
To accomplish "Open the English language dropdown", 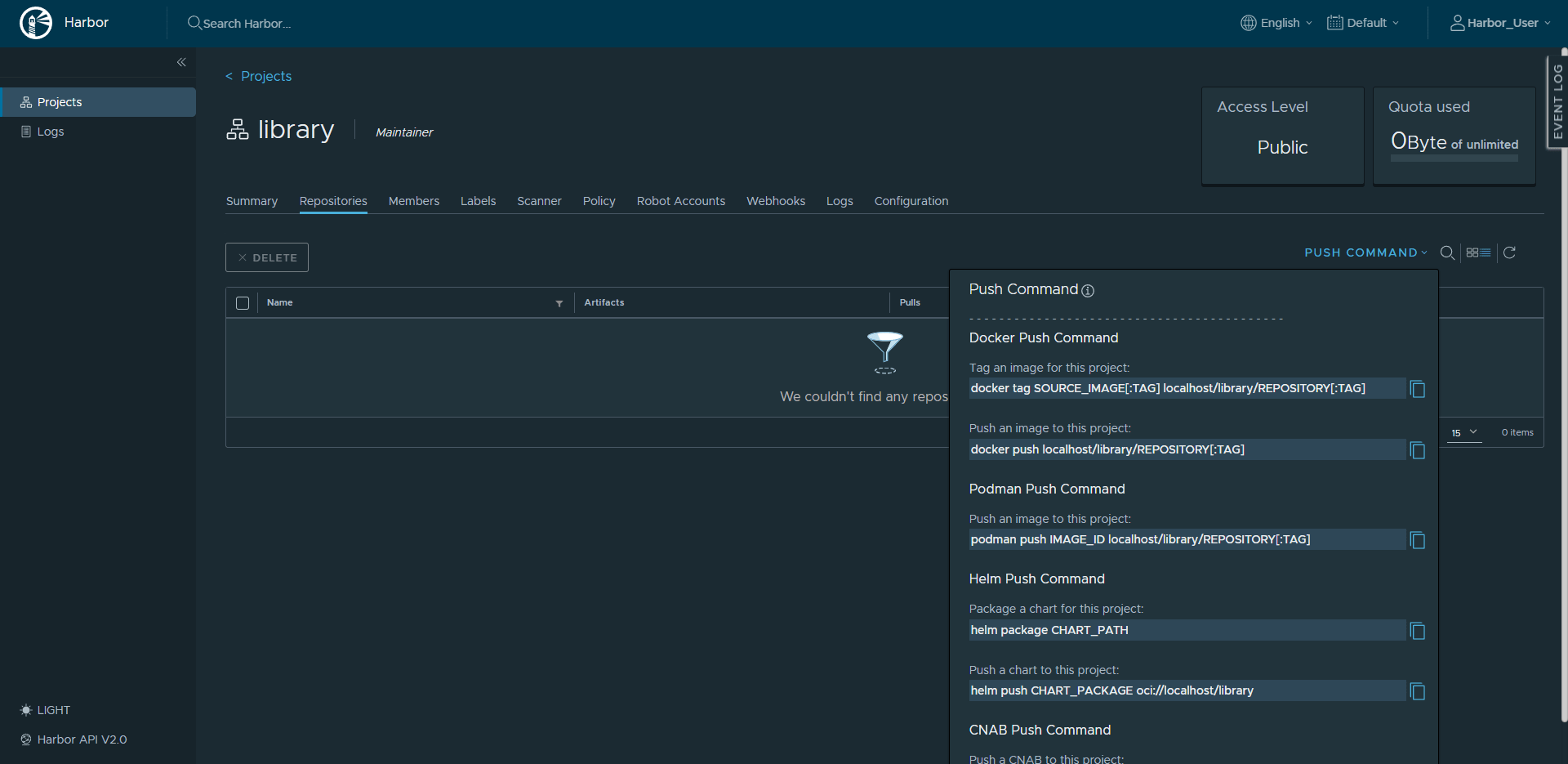I will pyautogui.click(x=1277, y=23).
